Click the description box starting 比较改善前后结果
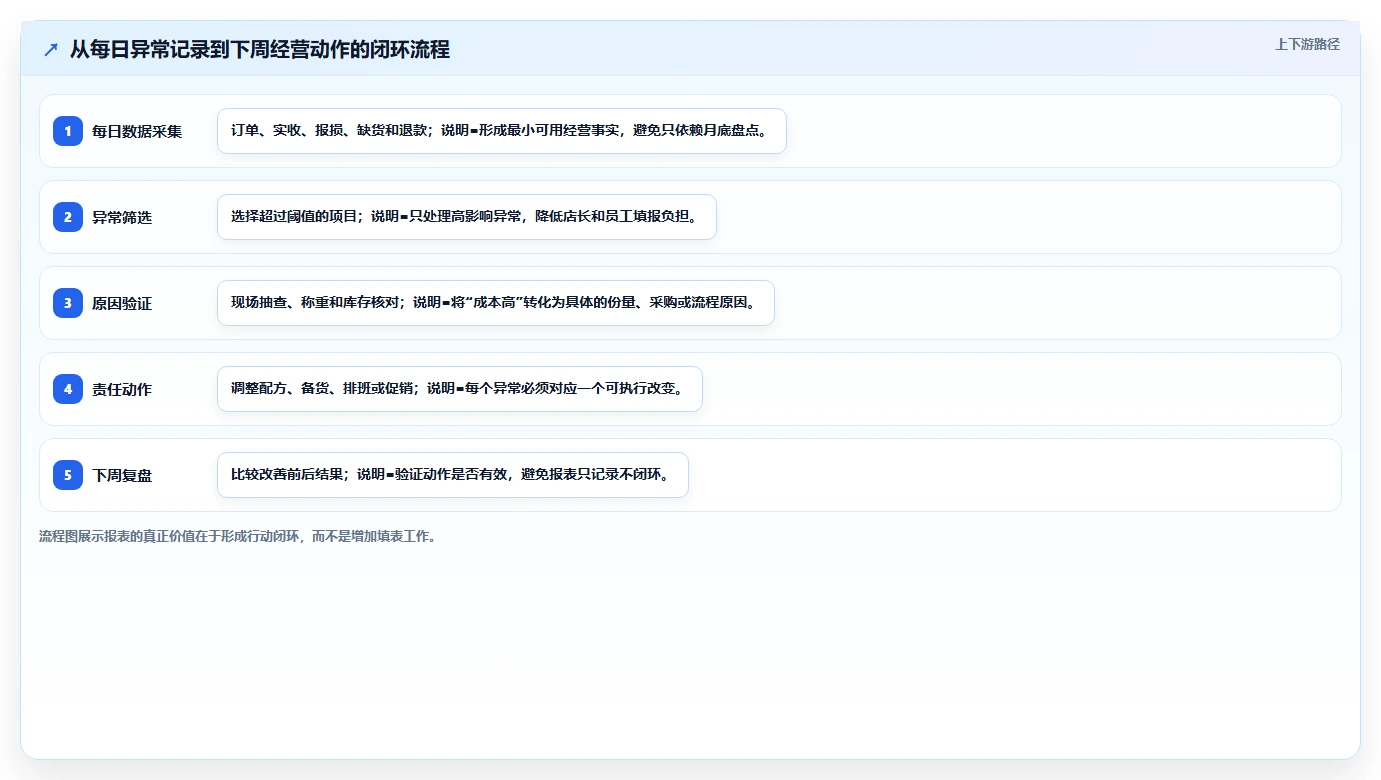1381x780 pixels. (453, 475)
